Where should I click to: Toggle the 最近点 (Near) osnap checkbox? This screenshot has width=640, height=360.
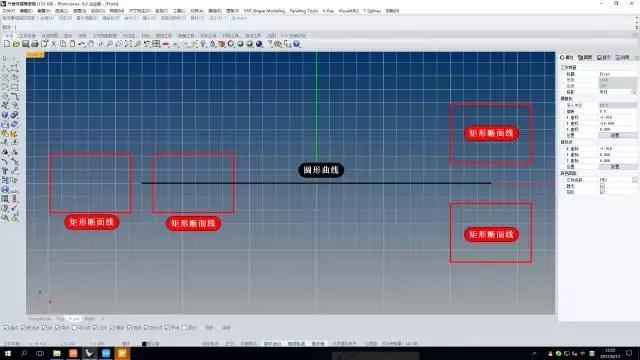(23, 327)
